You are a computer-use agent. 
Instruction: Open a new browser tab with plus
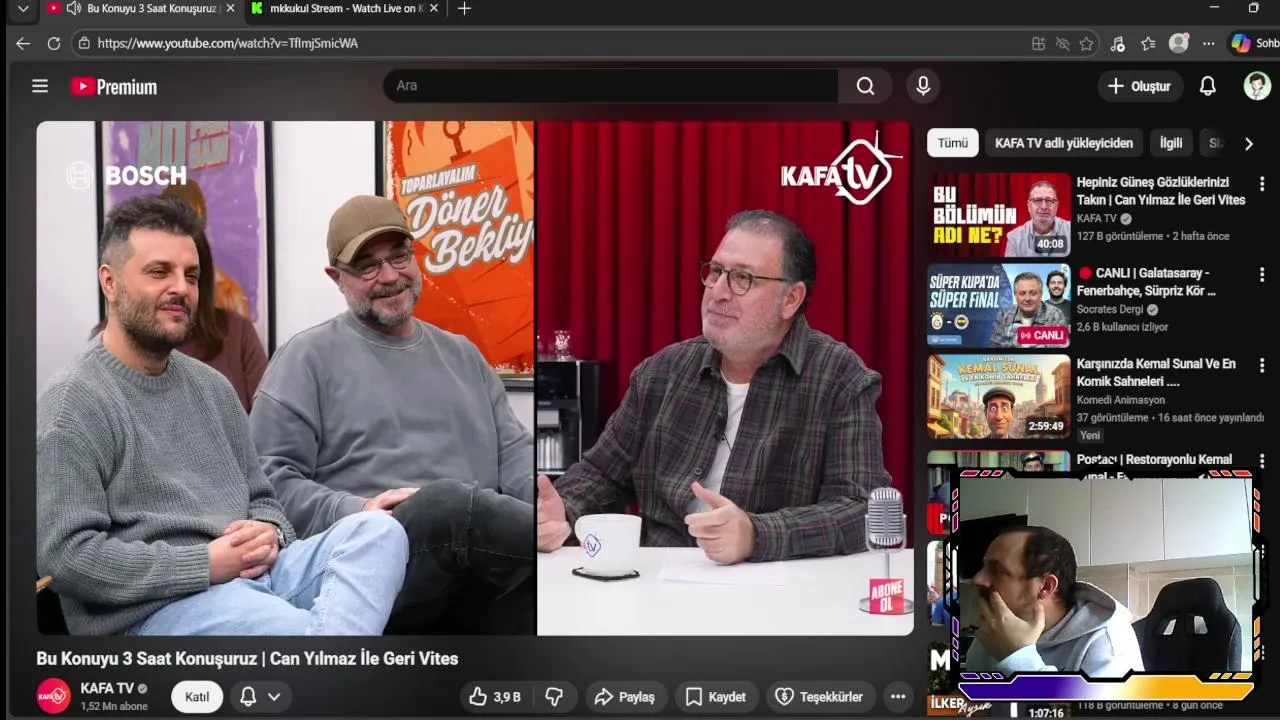pyautogui.click(x=464, y=8)
